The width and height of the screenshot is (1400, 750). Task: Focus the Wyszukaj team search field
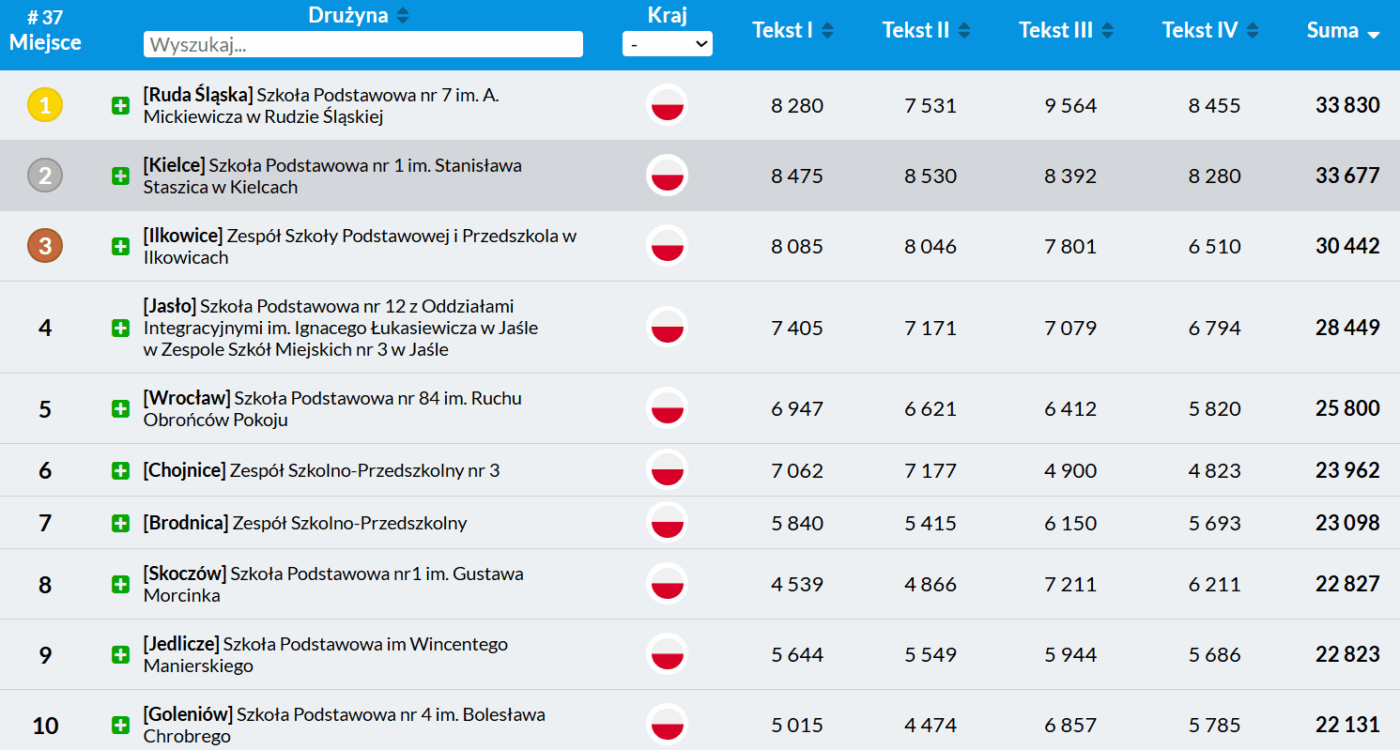click(363, 44)
